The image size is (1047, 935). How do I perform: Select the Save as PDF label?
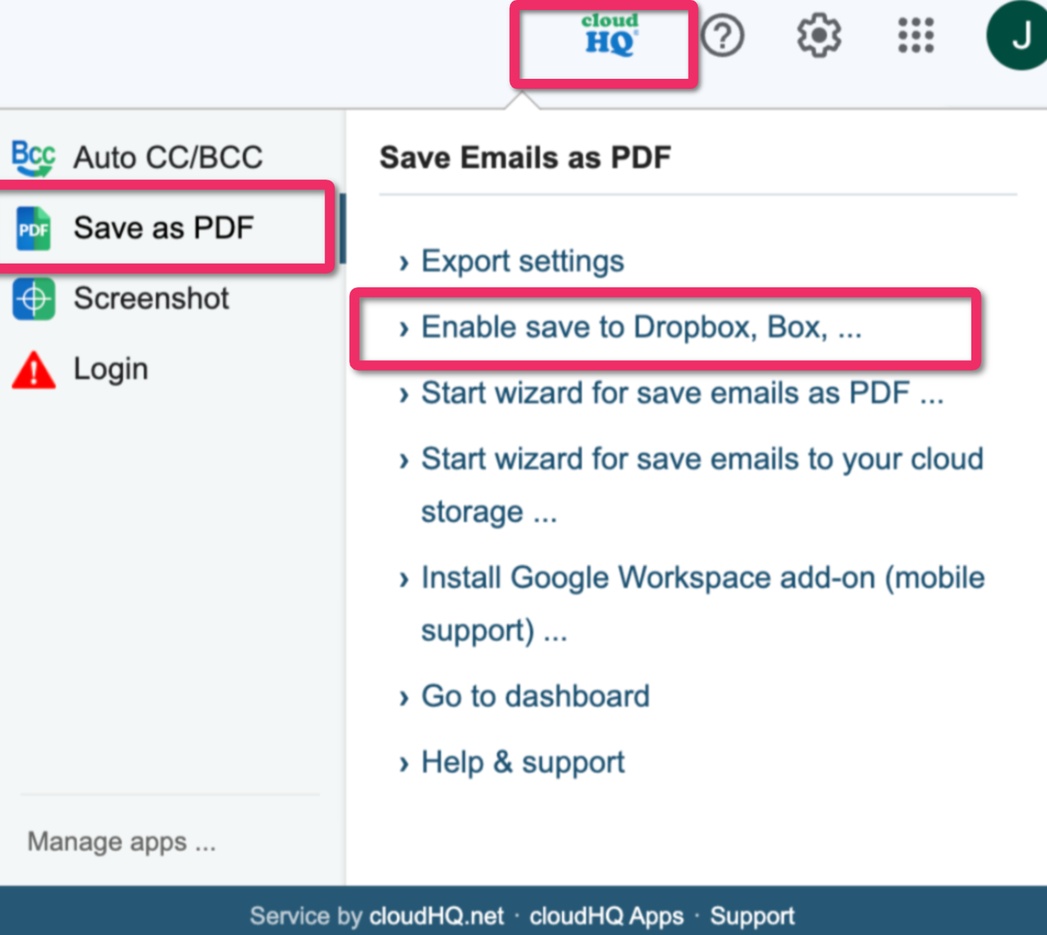click(x=164, y=228)
